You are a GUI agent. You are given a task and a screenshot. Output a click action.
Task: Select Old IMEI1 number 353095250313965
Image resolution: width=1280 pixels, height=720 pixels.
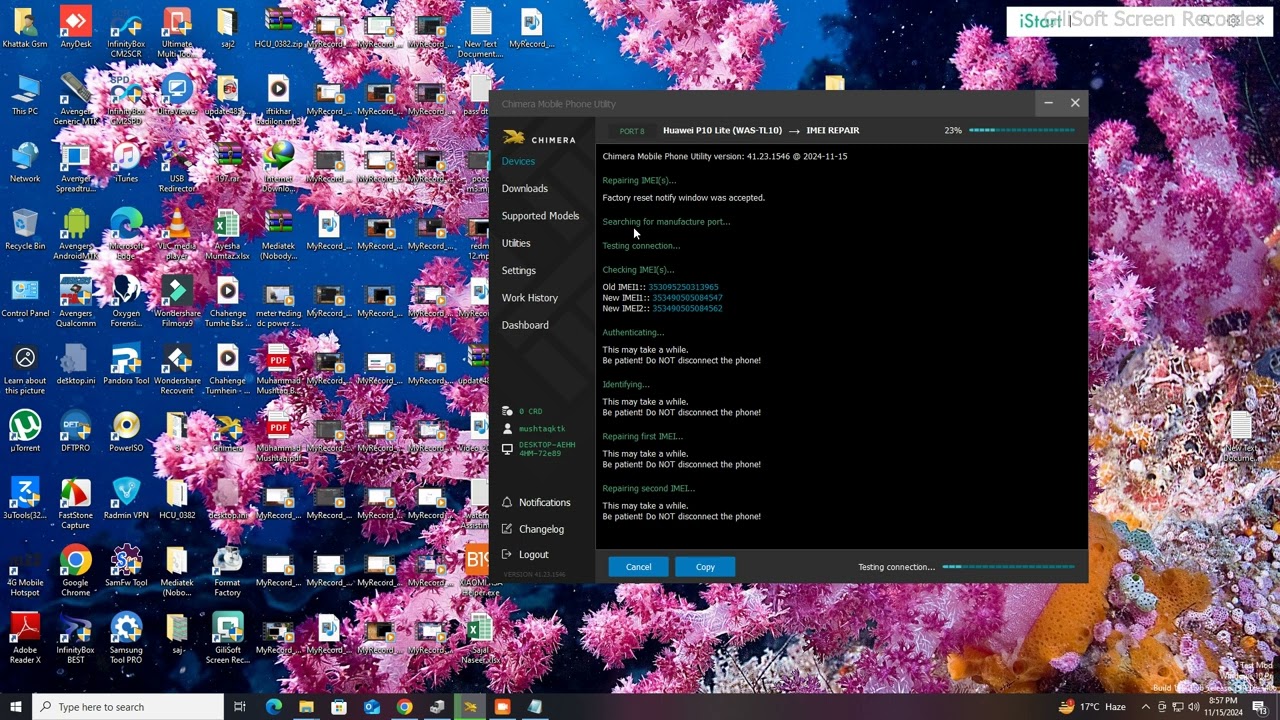(683, 287)
